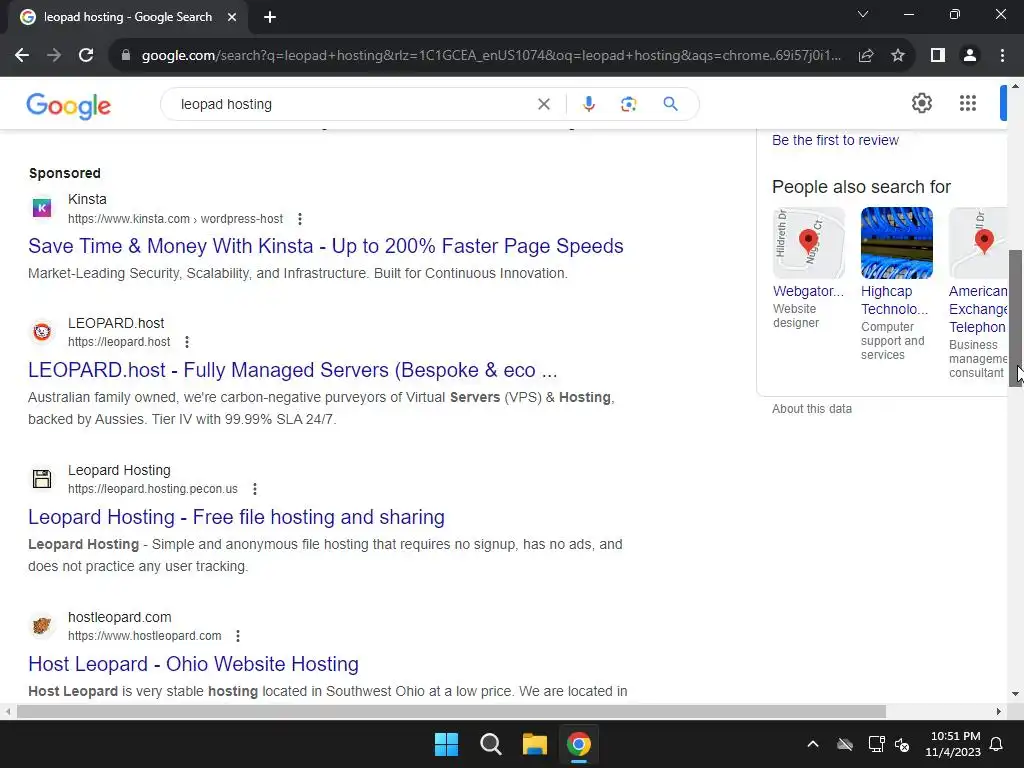Viewport: 1024px width, 768px height.
Task: Click the browser forward arrow
Action: (x=54, y=56)
